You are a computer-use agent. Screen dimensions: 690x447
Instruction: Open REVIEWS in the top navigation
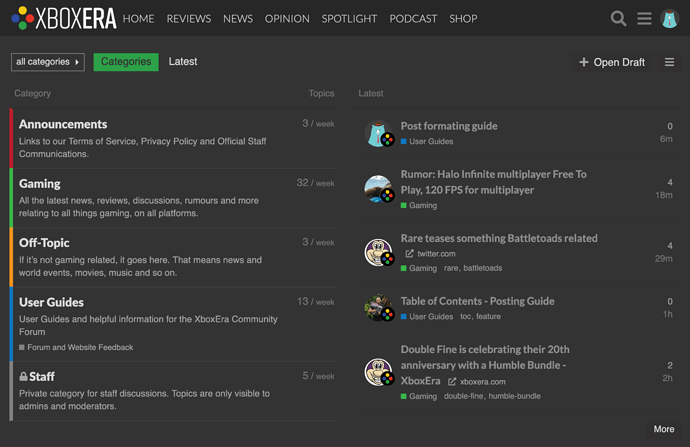188,18
